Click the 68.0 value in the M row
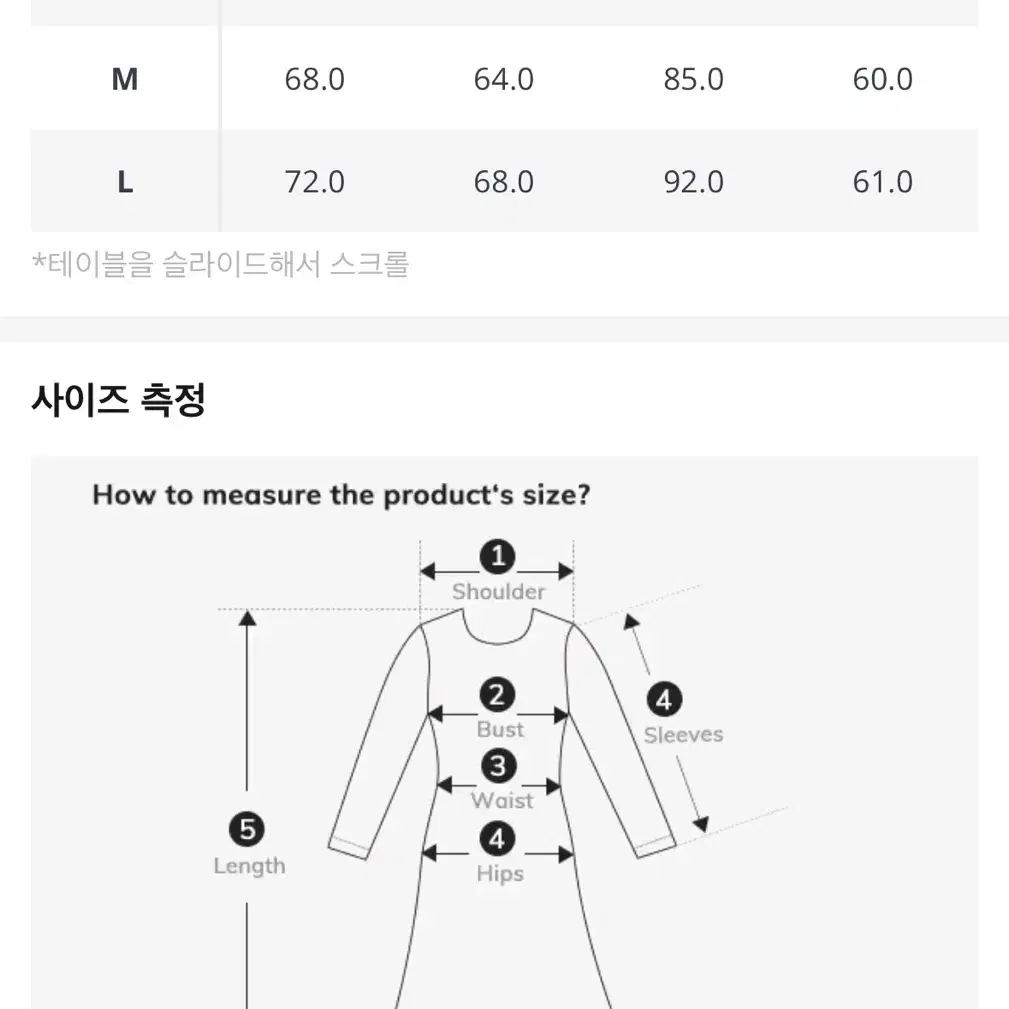Image resolution: width=1009 pixels, height=1009 pixels. (315, 79)
